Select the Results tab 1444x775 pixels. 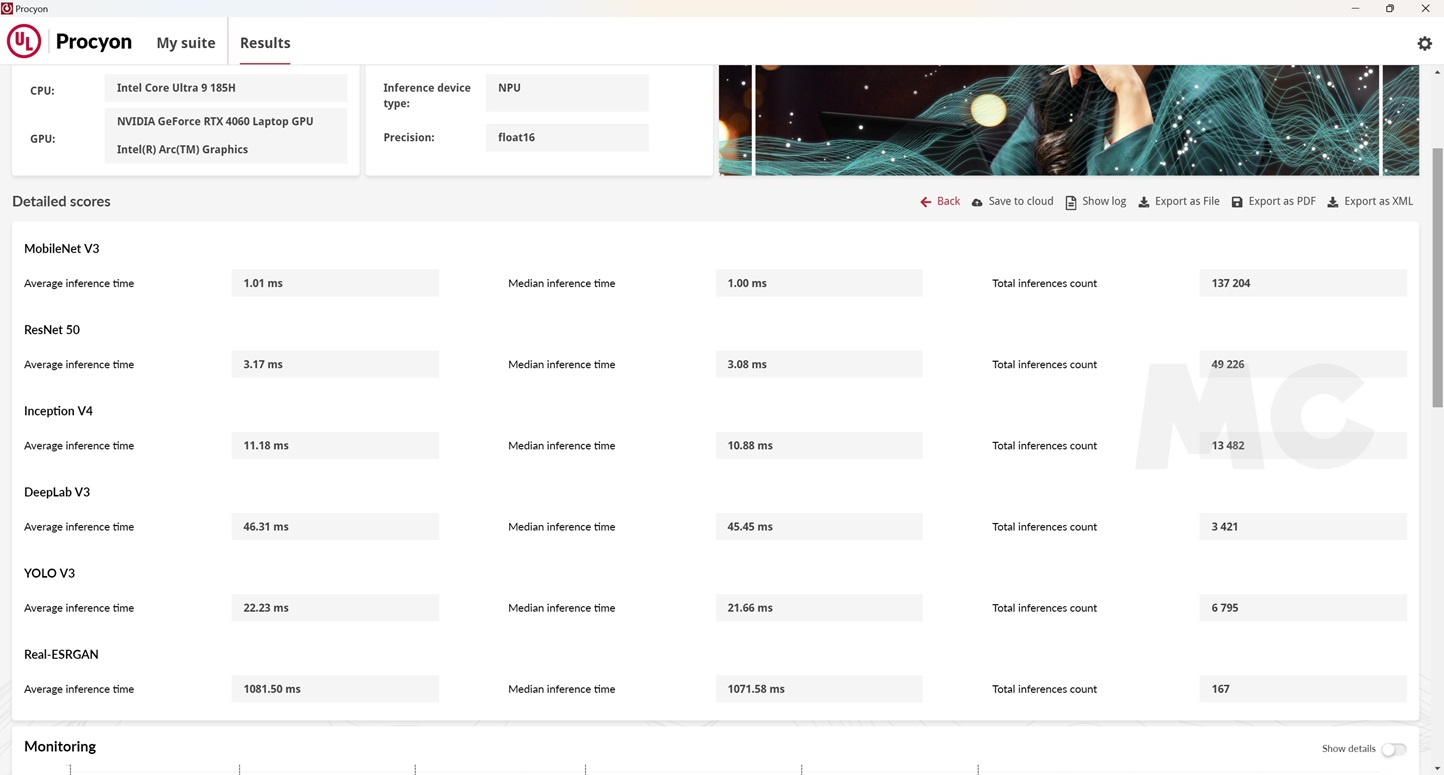pos(265,43)
